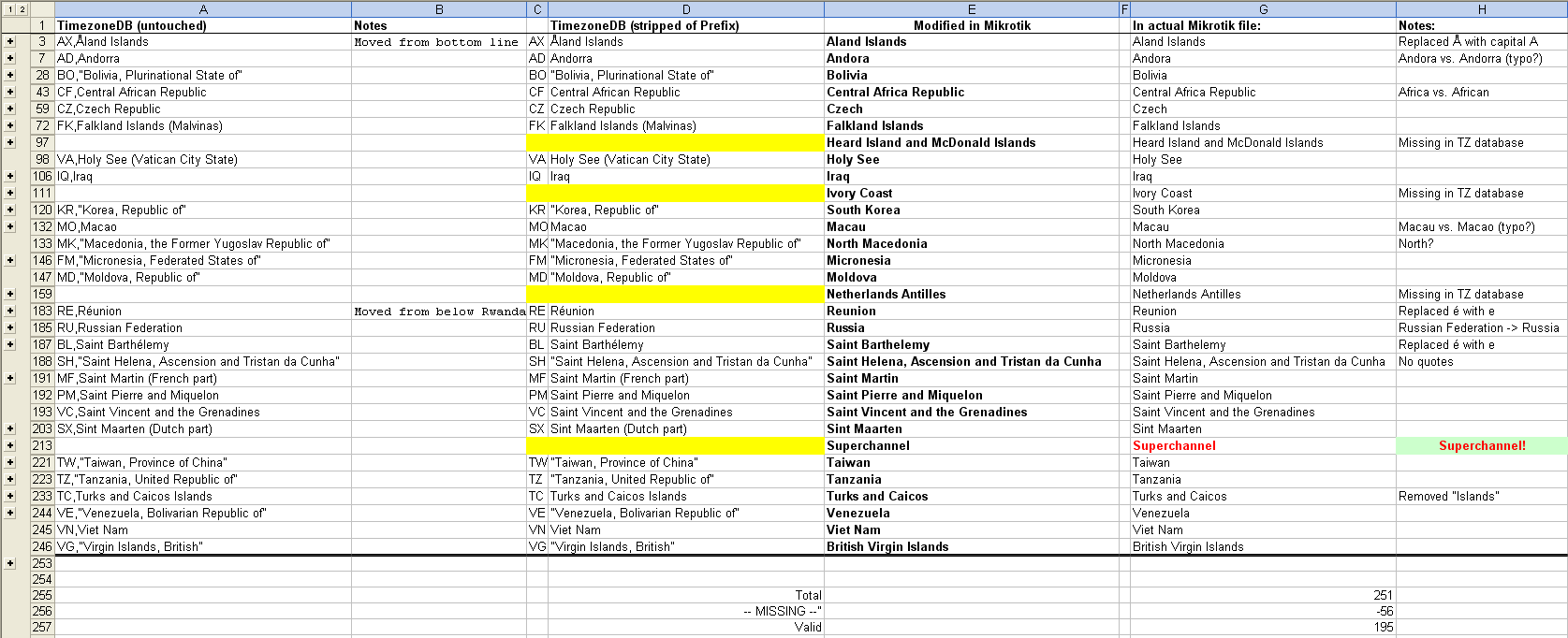Select the 'British Virgin Islands' bold cell
The width and height of the screenshot is (1568, 638).
(972, 546)
